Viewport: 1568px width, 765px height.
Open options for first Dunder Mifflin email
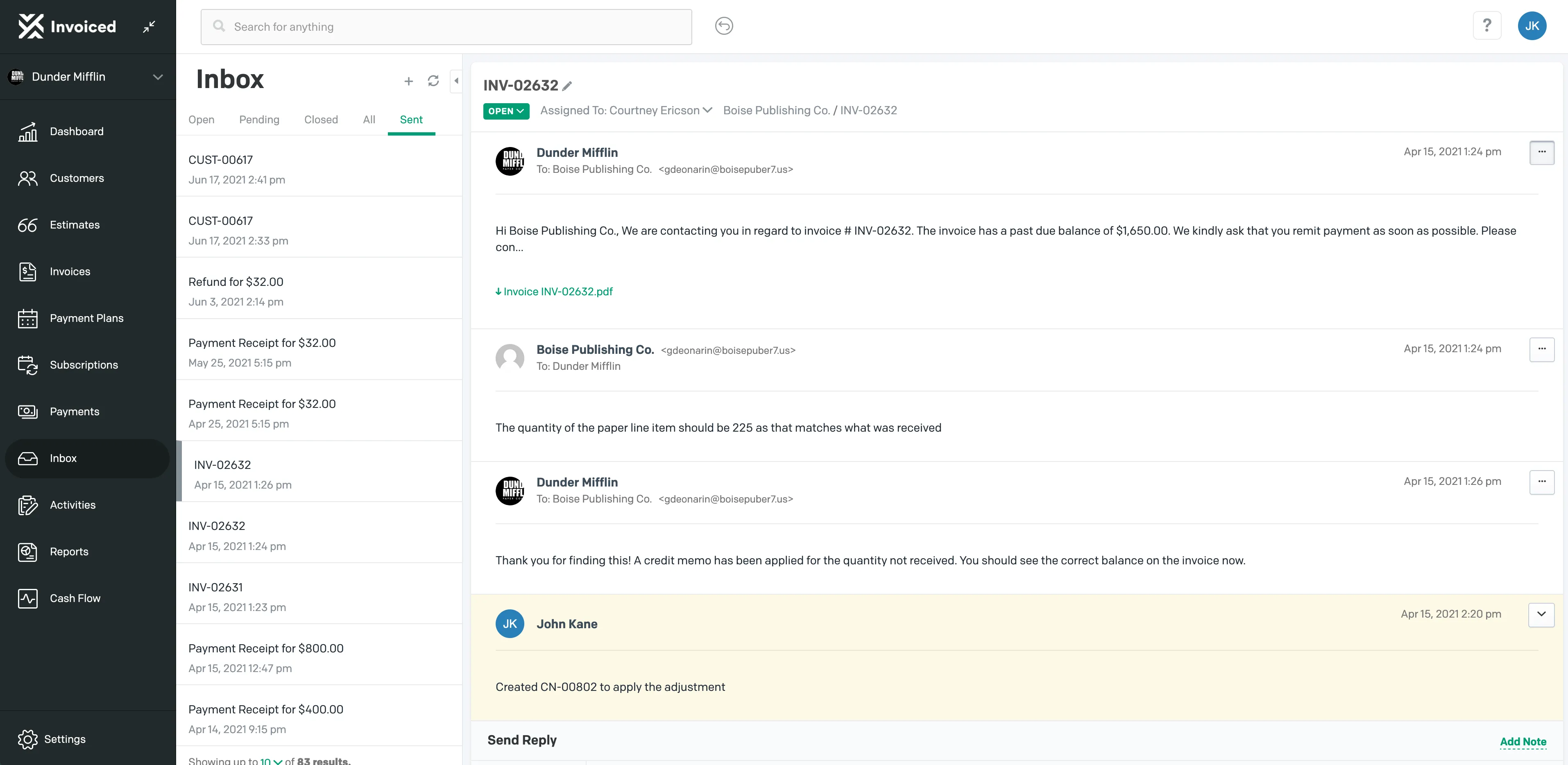coord(1541,152)
